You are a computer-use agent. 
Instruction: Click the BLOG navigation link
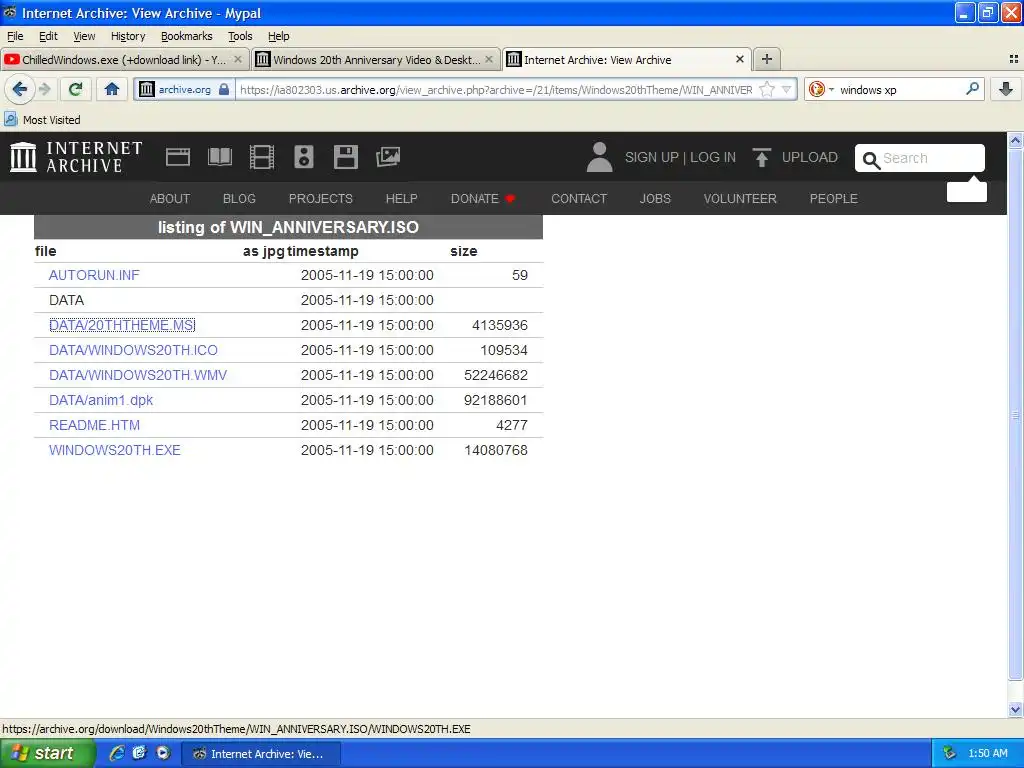pyautogui.click(x=239, y=199)
